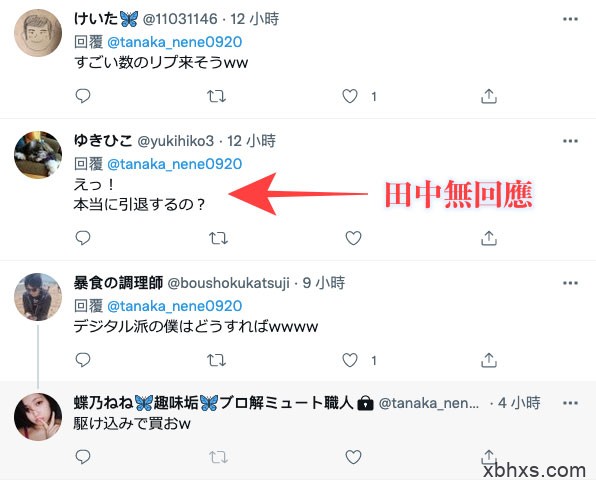Open more options on 蝶乃ねね's tweet
Screen dimensions: 596x485
pos(571,403)
